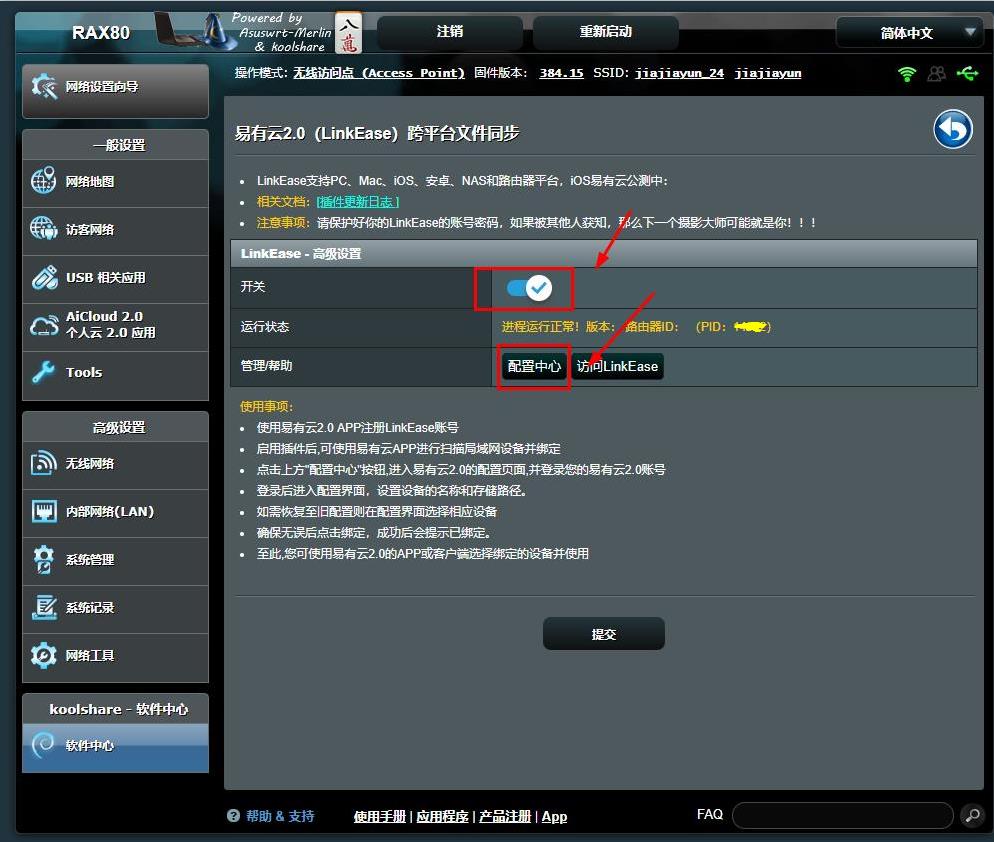Click the 内部网络(LAN) menu label

point(110,512)
